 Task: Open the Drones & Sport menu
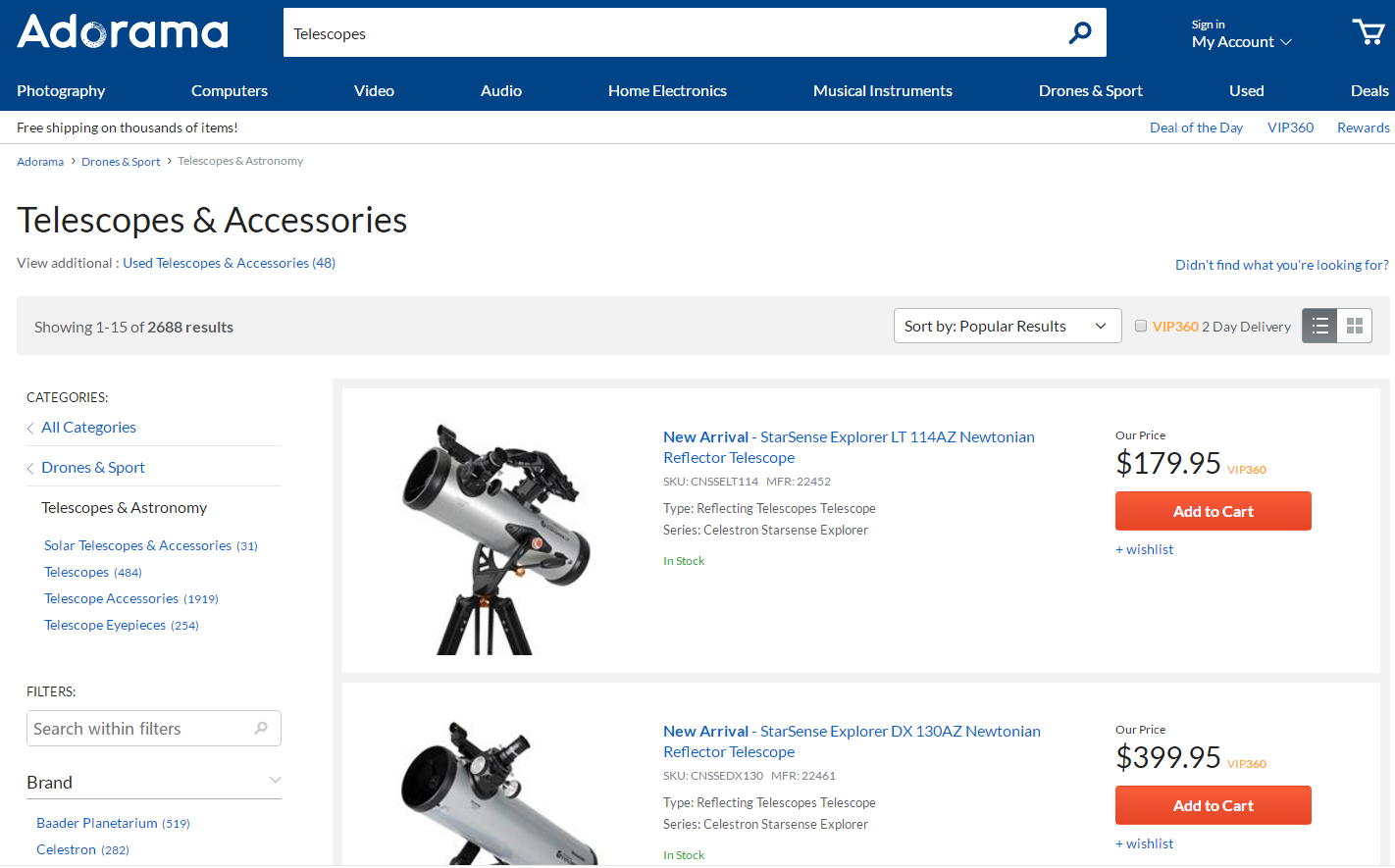(x=1091, y=91)
